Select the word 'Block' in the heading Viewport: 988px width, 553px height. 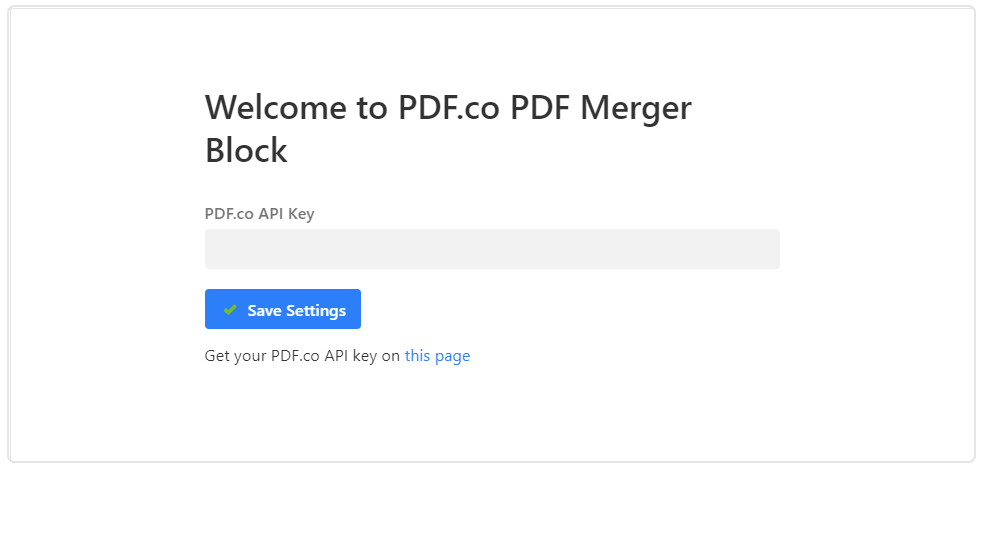(246, 151)
